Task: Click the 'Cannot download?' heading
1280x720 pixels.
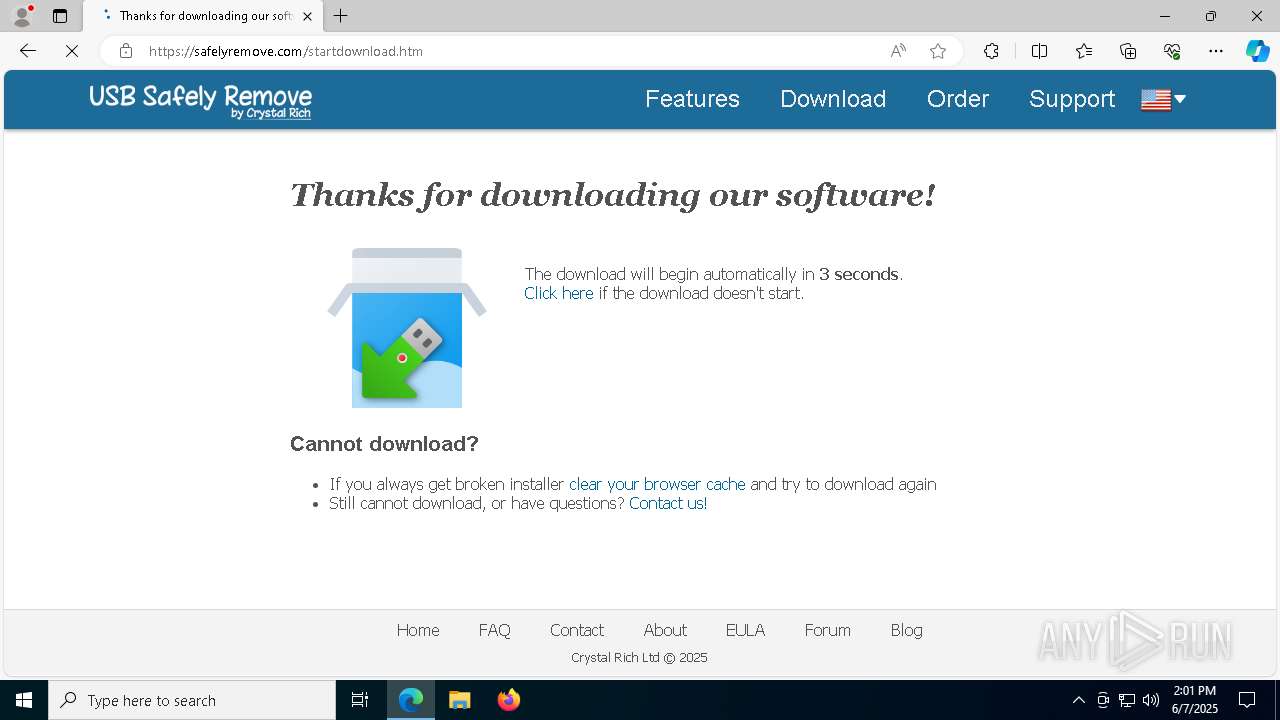Action: [384, 443]
